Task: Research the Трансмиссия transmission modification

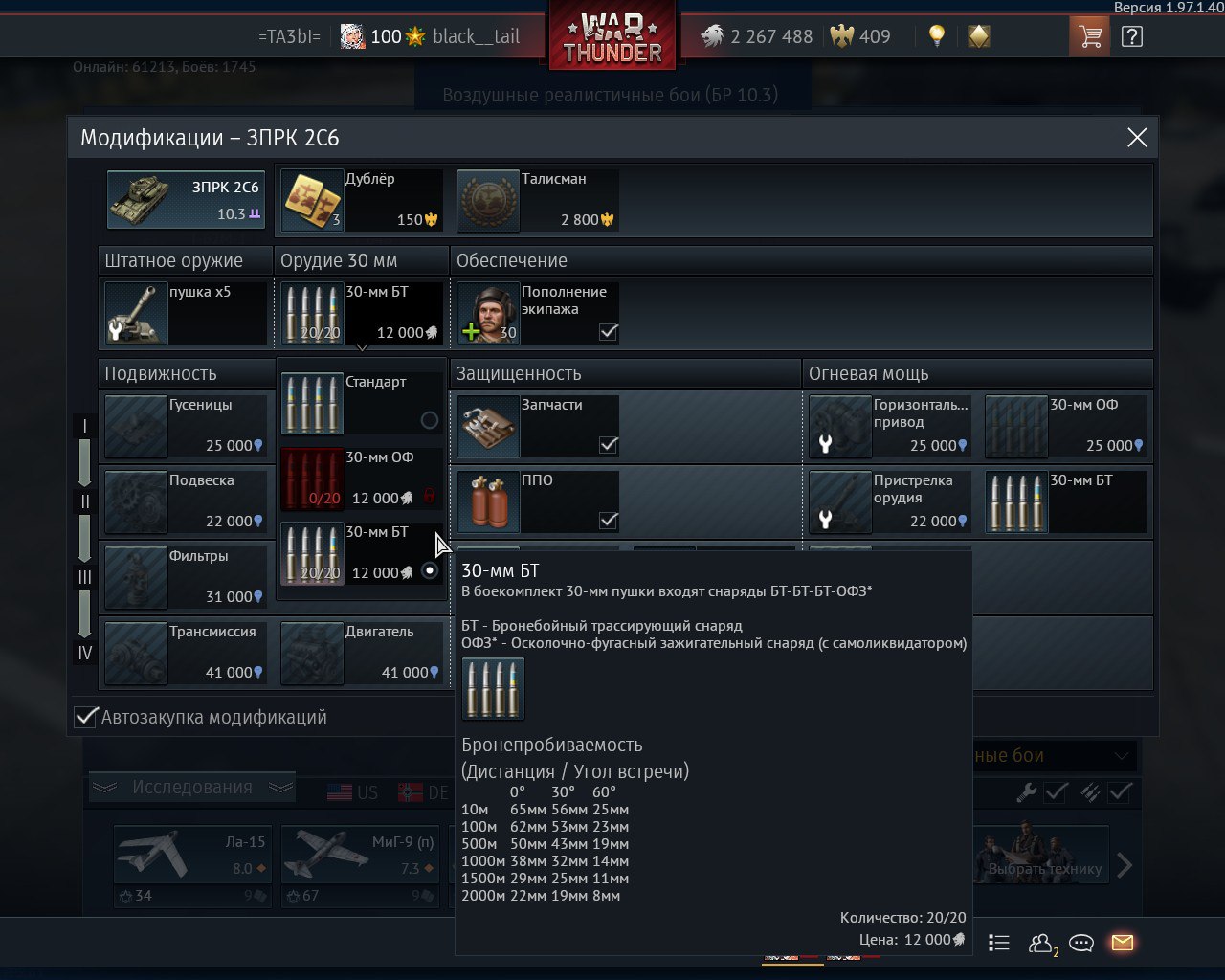Action: [x=186, y=653]
